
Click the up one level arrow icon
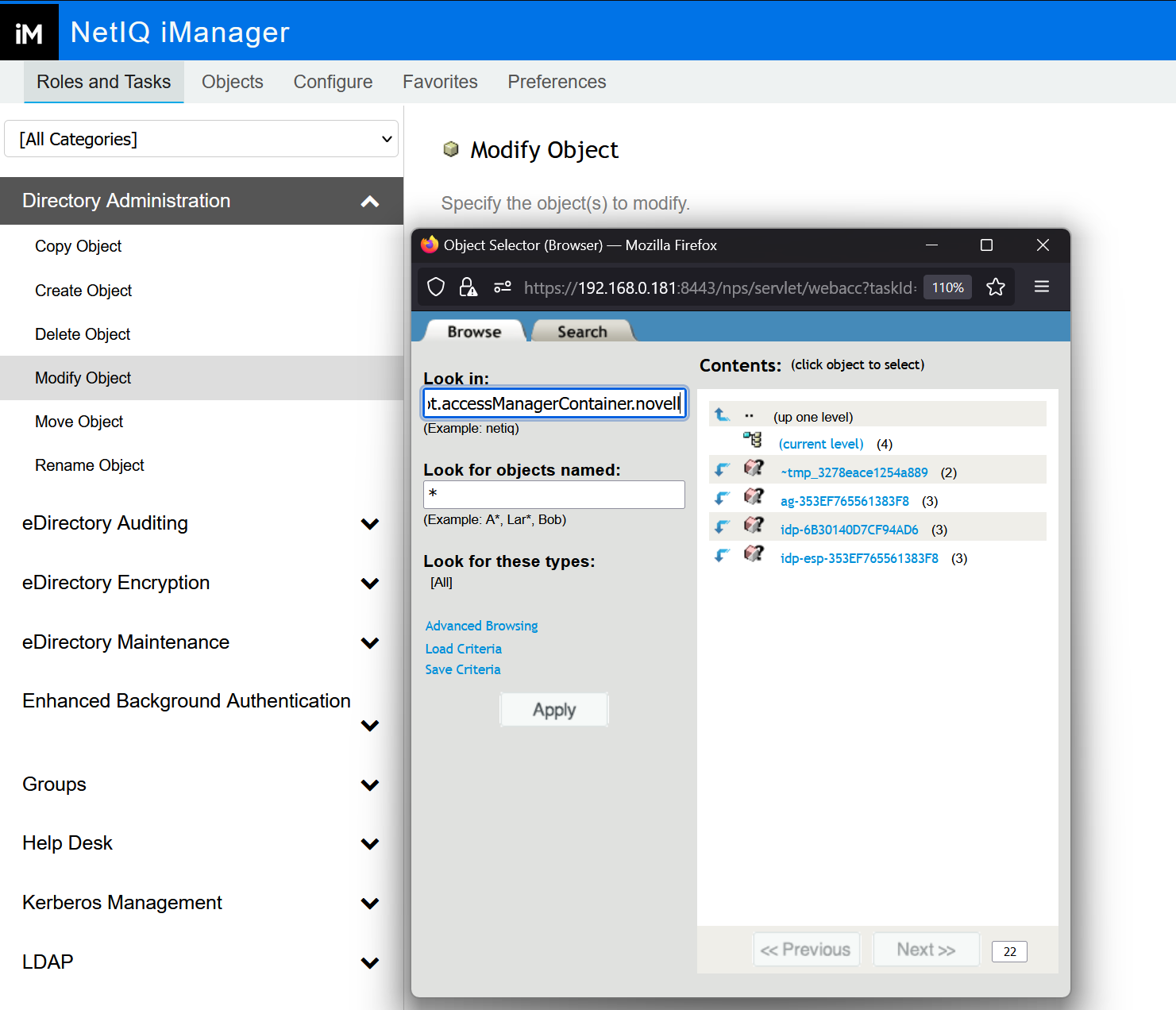point(722,415)
